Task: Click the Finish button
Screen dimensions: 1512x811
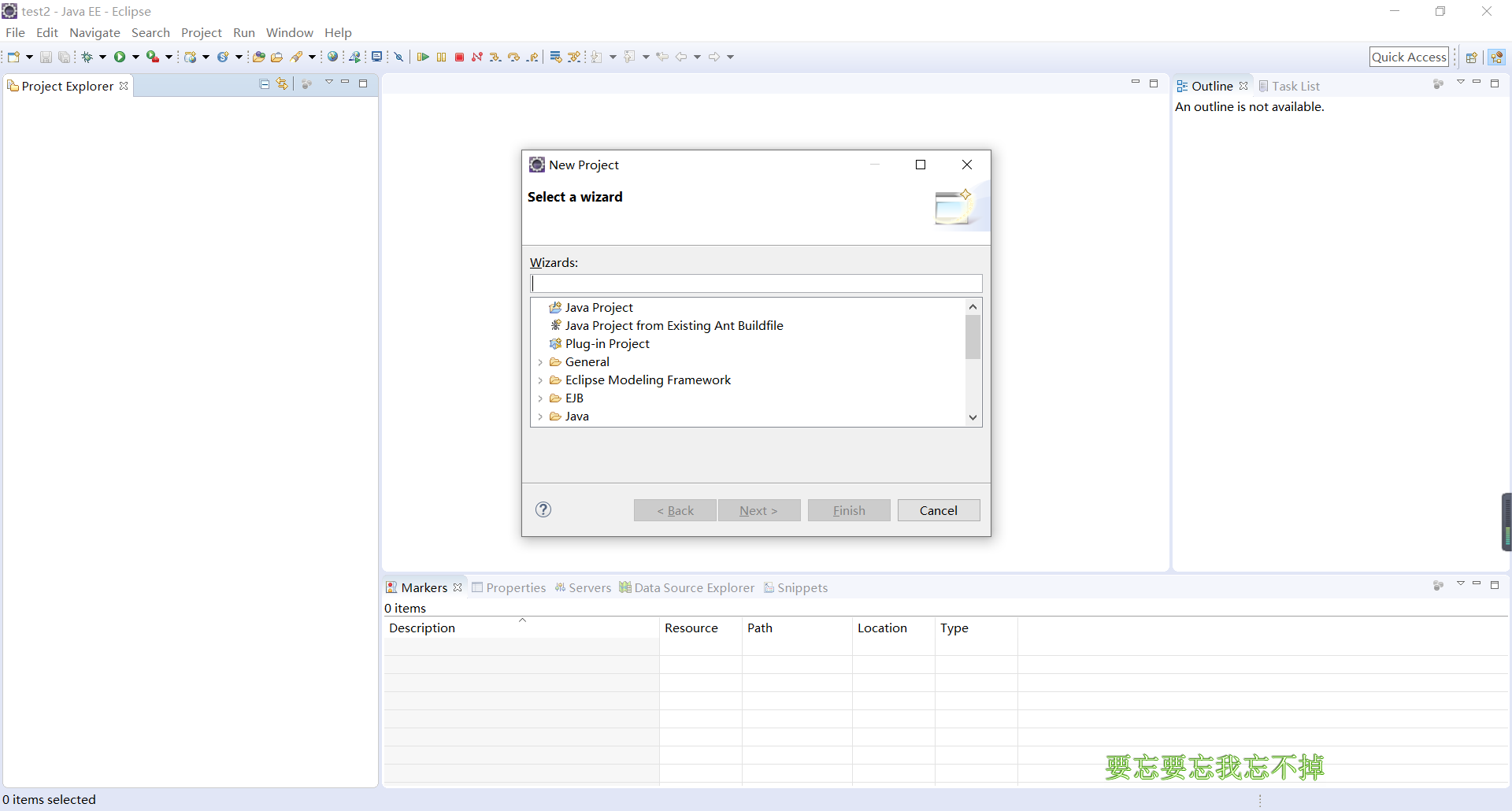Action: 849,510
